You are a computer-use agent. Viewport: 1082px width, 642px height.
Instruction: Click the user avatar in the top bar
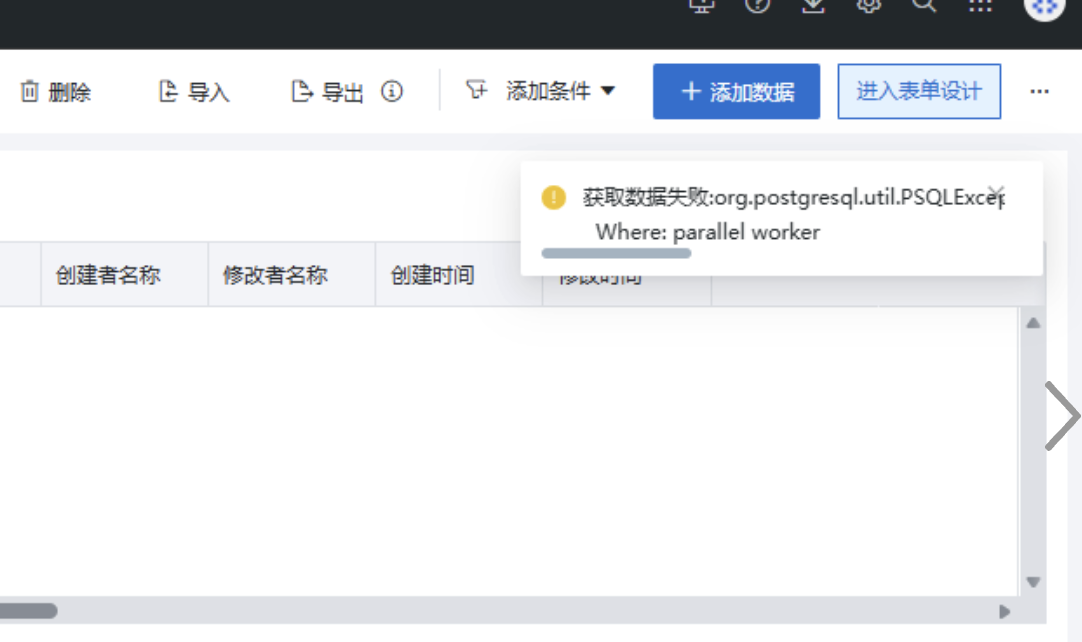[x=1044, y=9]
